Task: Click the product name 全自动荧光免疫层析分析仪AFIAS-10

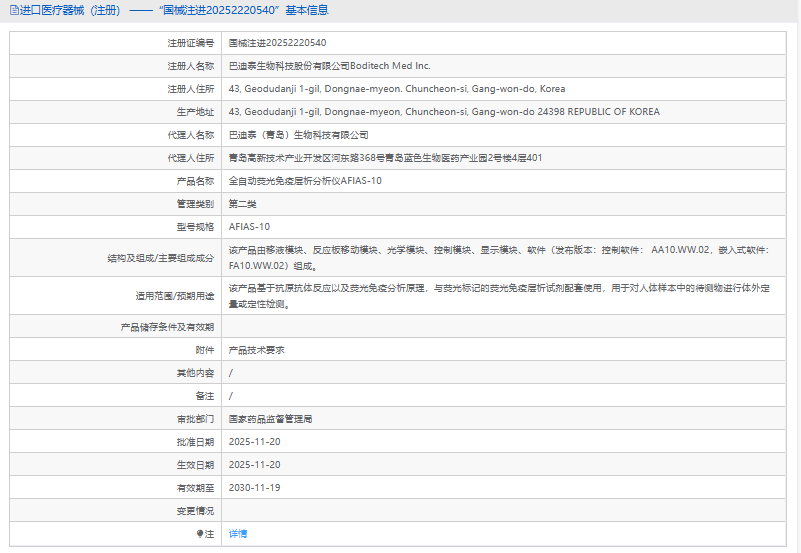Action: [305, 181]
